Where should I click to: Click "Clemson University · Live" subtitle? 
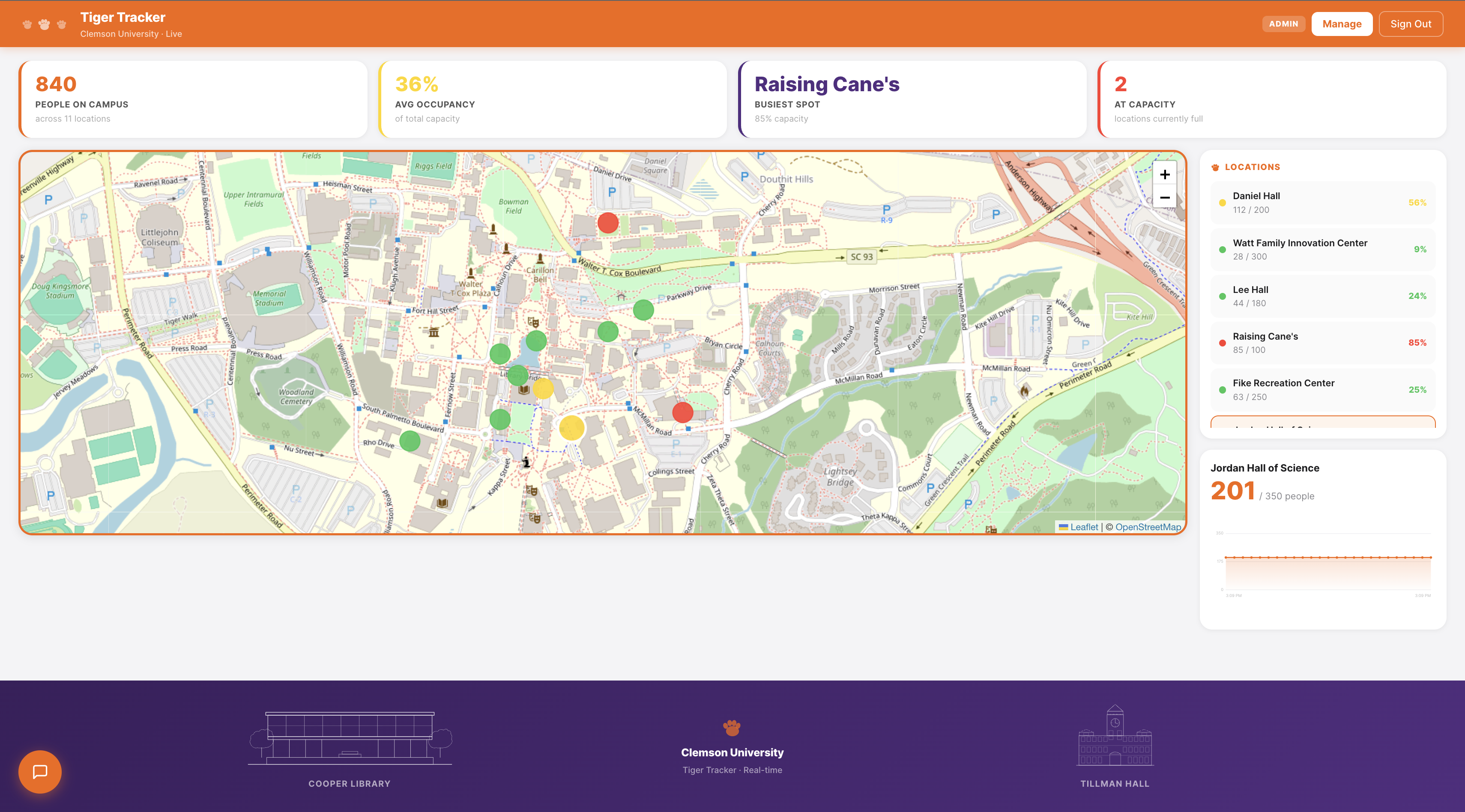131,34
